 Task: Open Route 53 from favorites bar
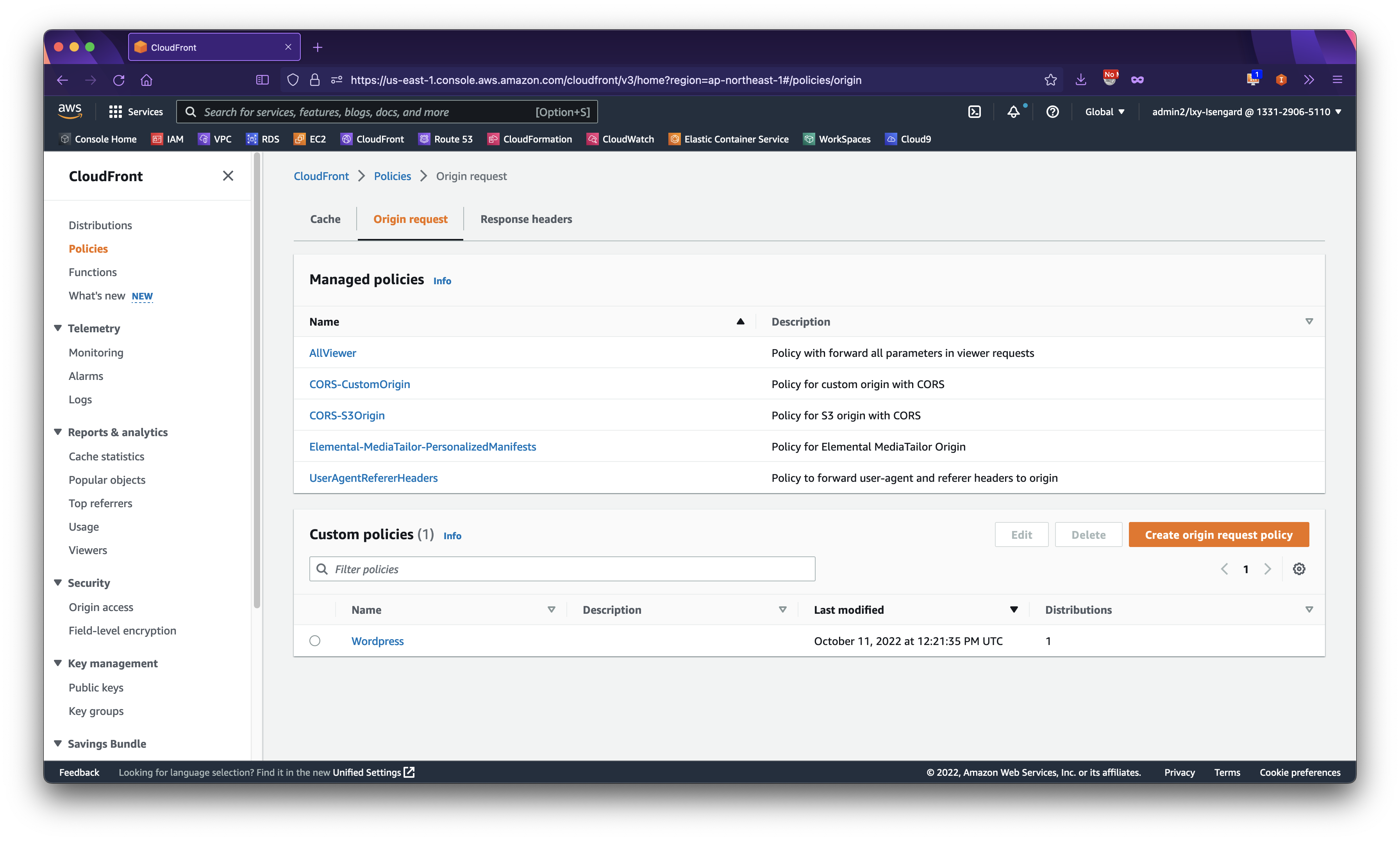pos(445,139)
